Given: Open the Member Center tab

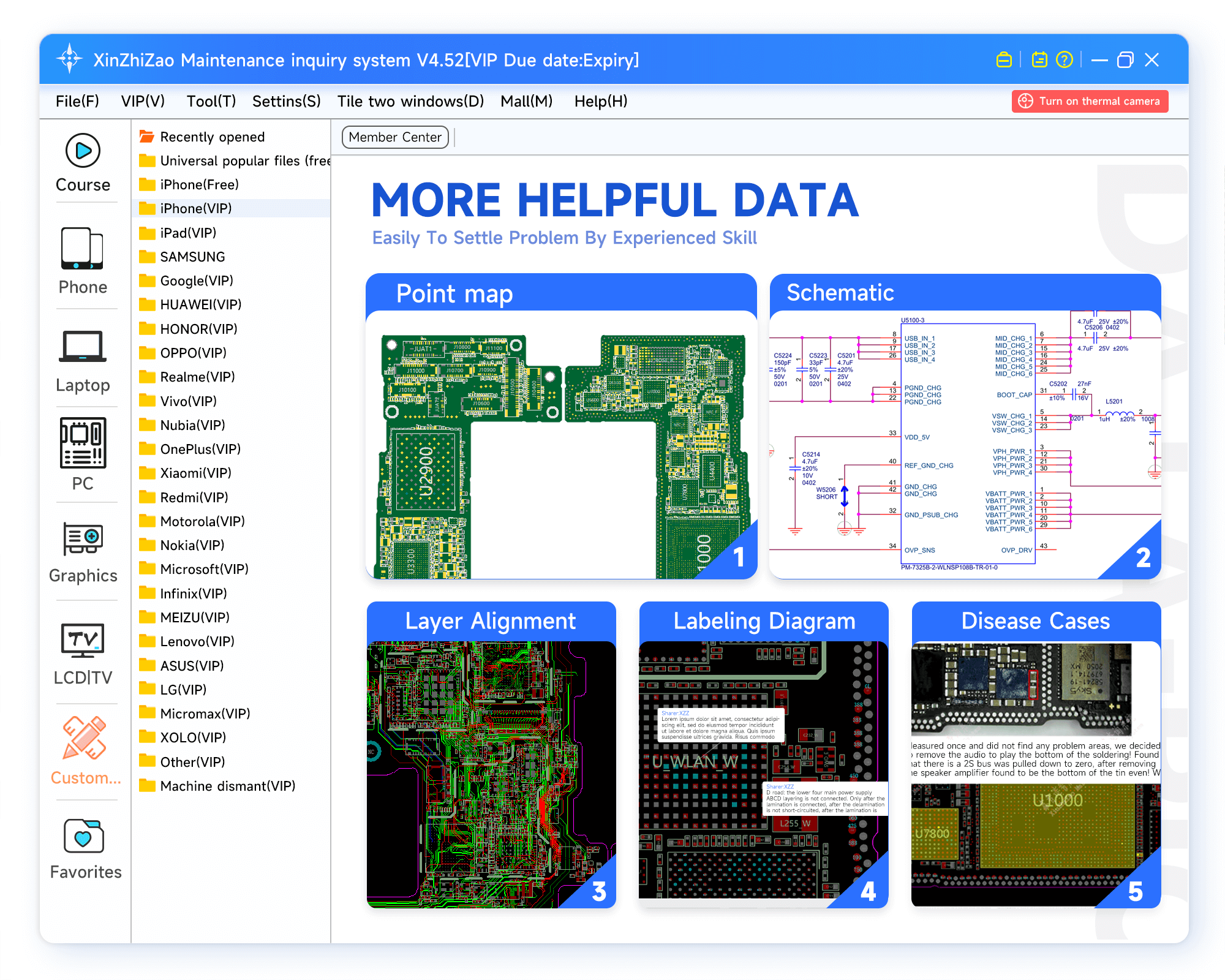Looking at the screenshot, I should pos(395,137).
